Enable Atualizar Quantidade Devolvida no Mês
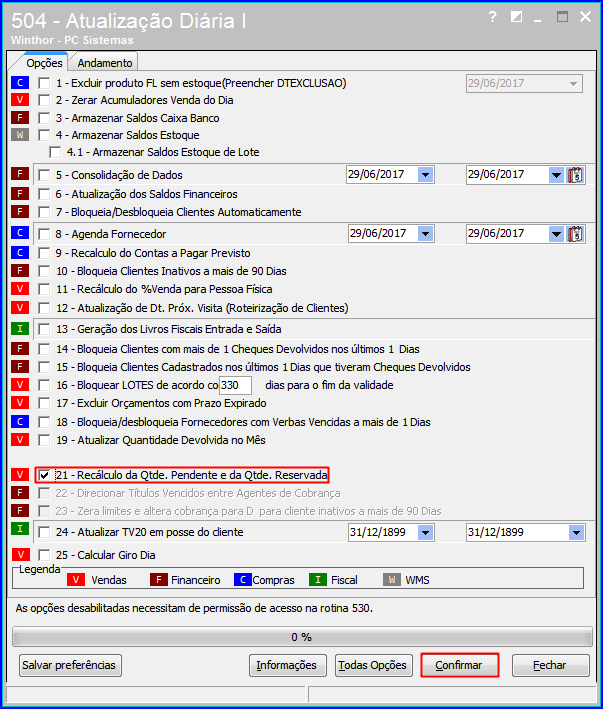The width and height of the screenshot is (603, 709). 44,440
